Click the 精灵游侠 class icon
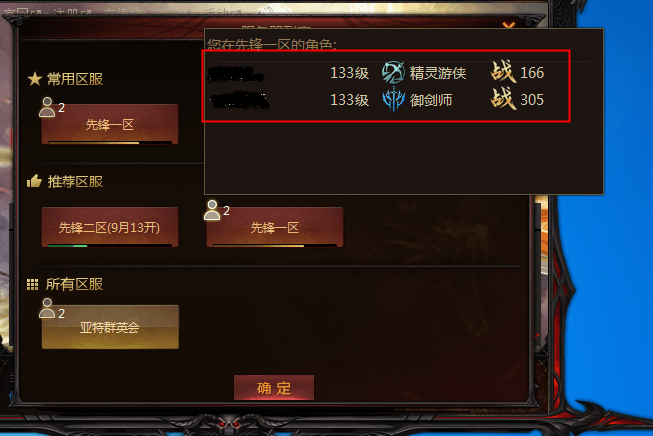653x436 pixels. (393, 72)
